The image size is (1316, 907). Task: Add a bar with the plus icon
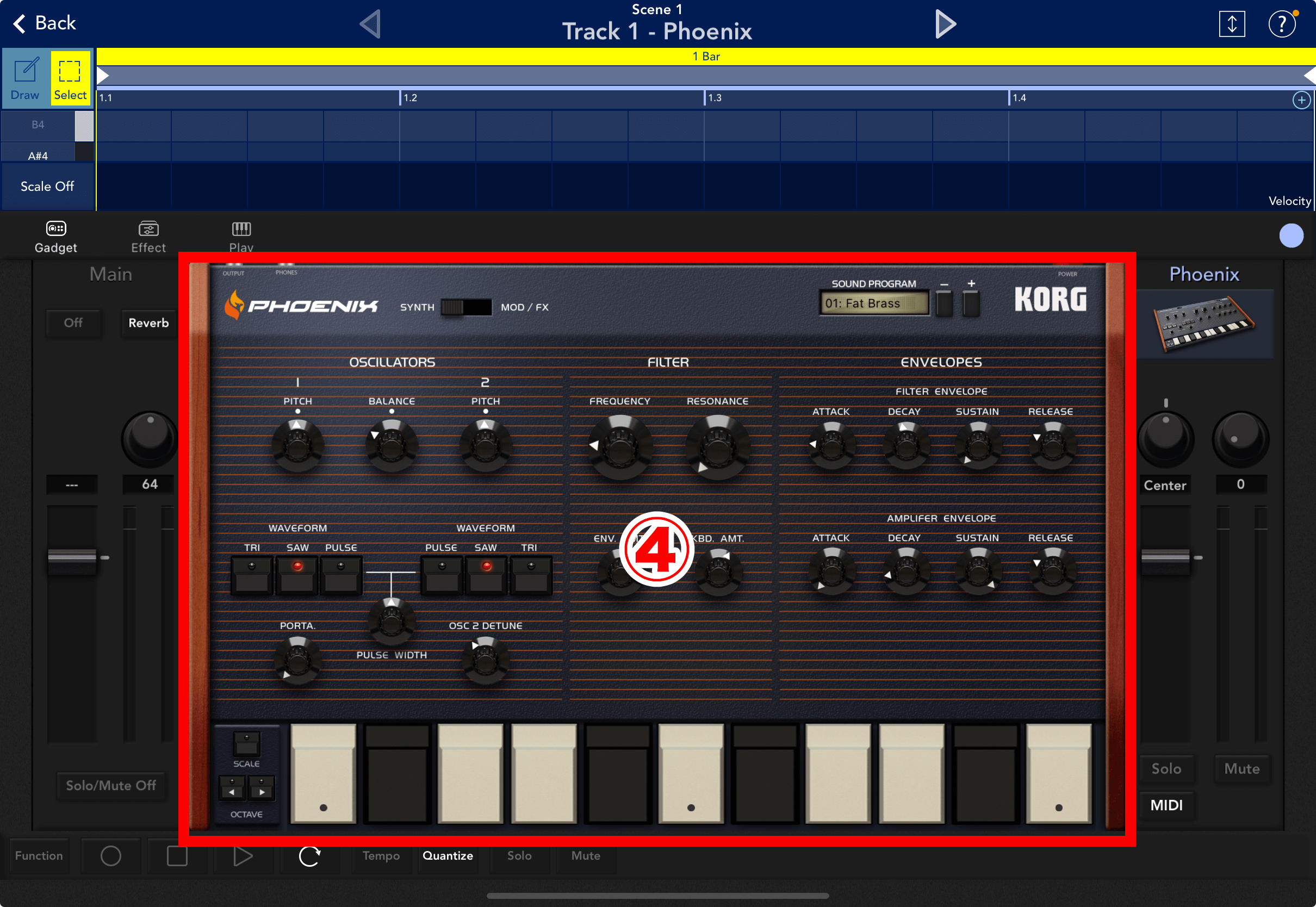[x=1301, y=100]
